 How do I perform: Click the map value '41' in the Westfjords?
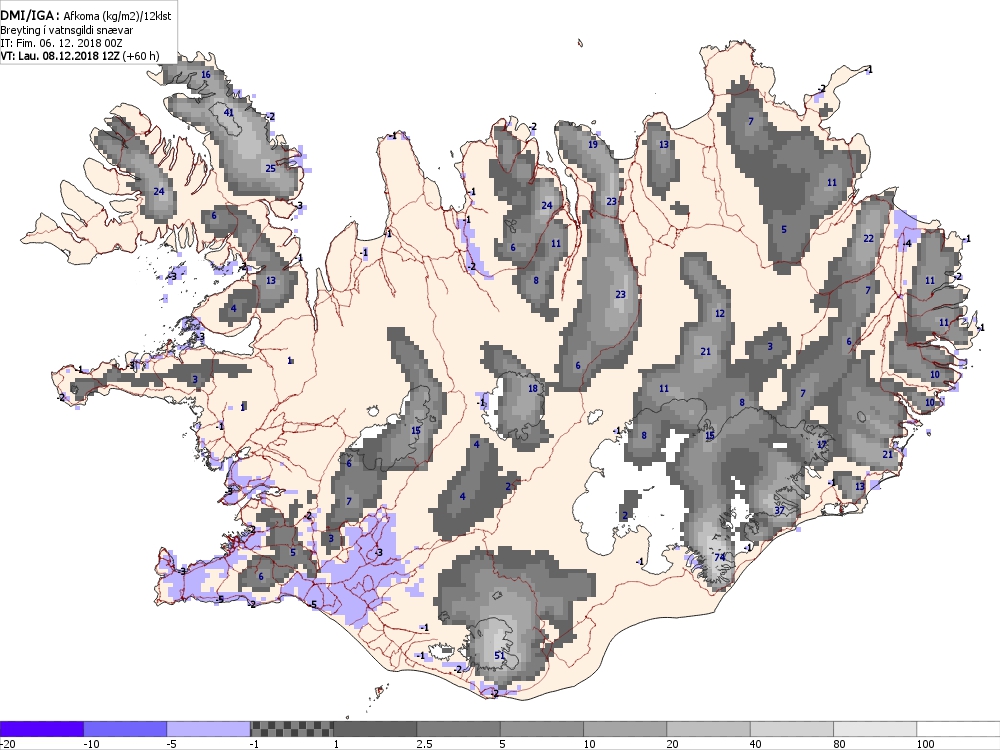(x=228, y=113)
